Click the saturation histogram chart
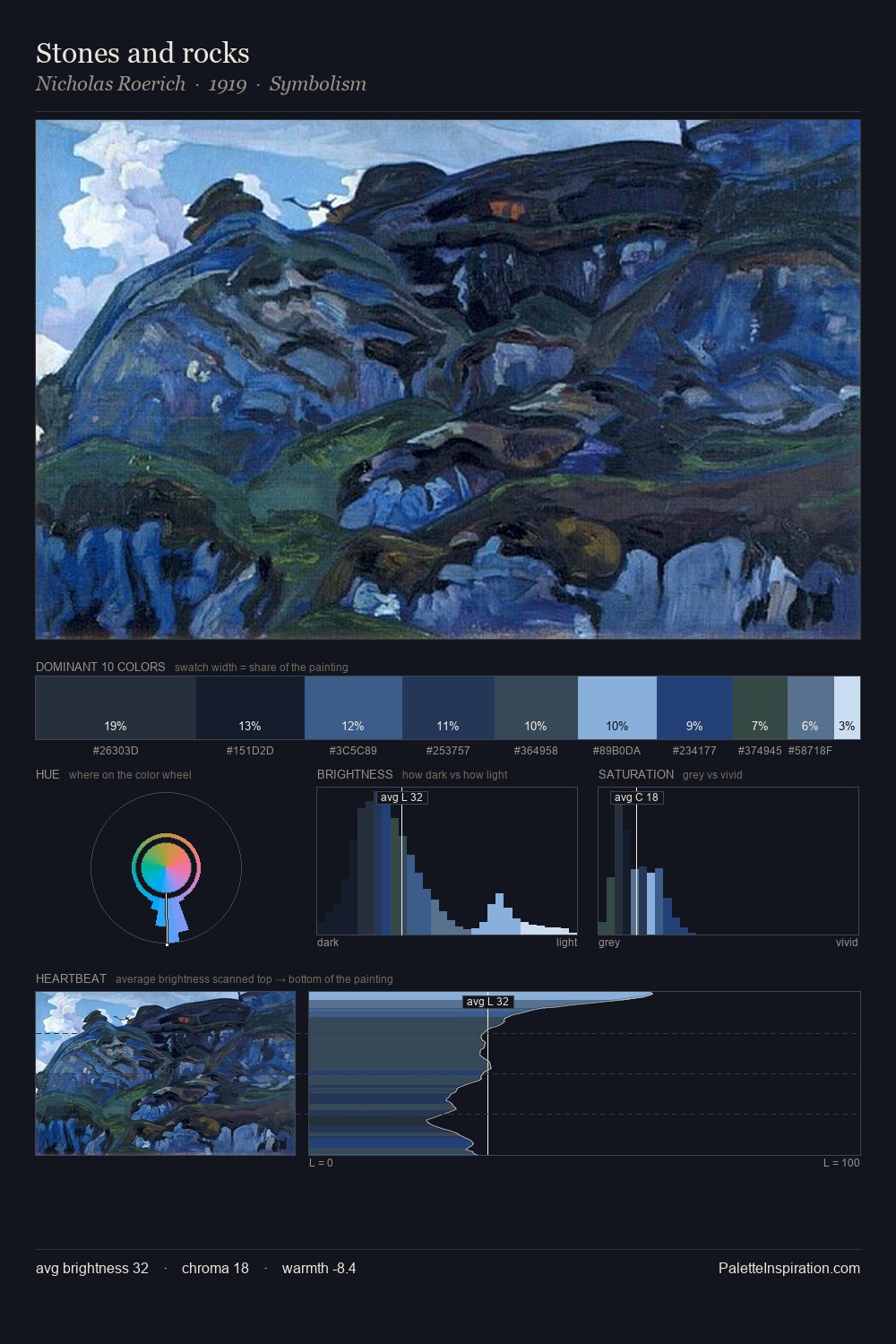 click(728, 861)
